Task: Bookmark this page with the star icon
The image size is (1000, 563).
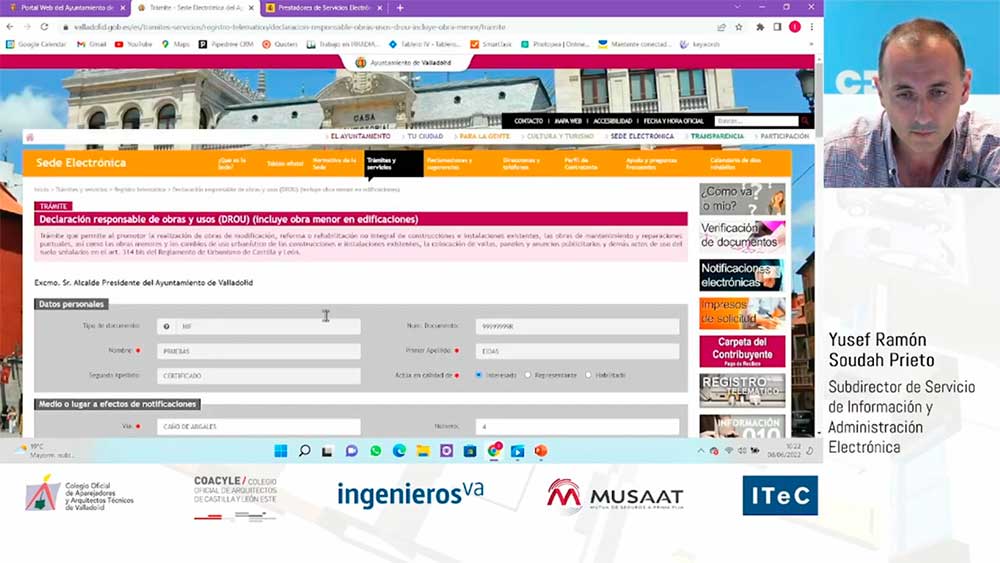Action: tap(739, 27)
